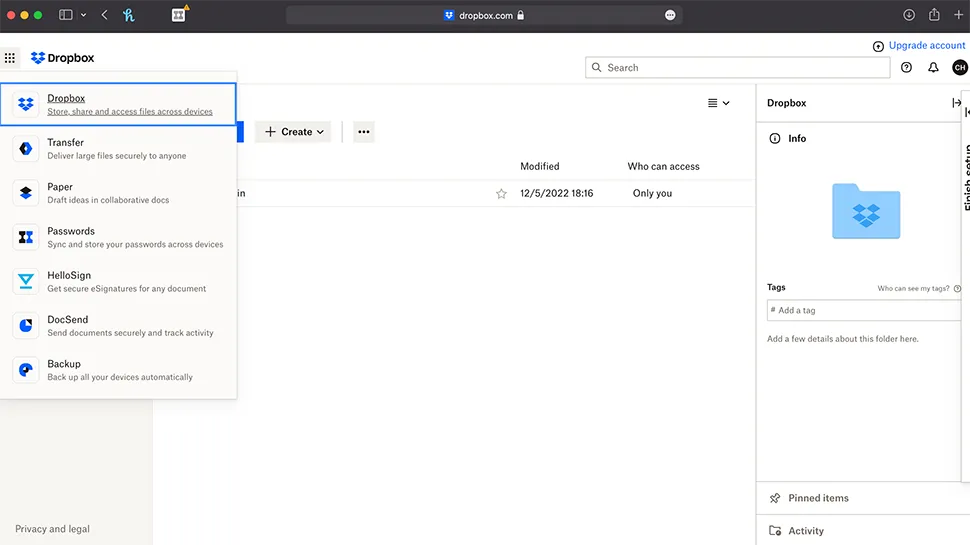Click the Backup app icon
The width and height of the screenshot is (970, 545).
pyautogui.click(x=26, y=370)
